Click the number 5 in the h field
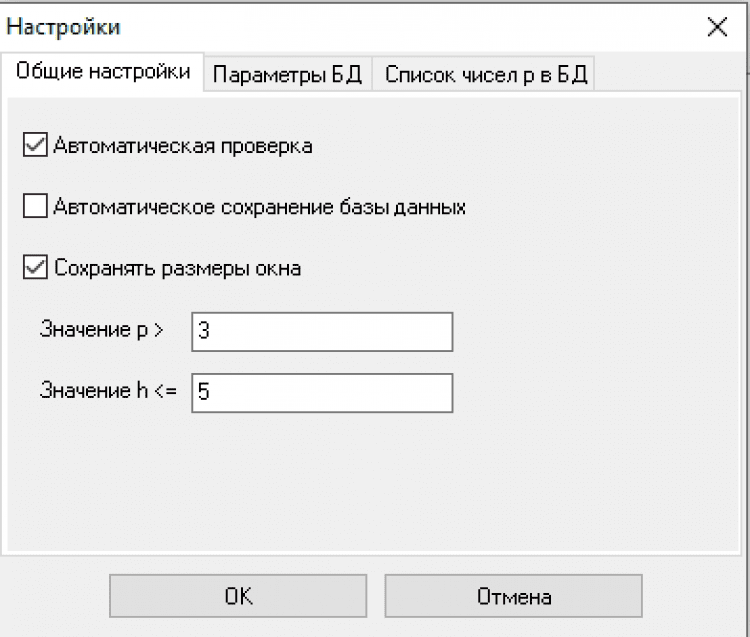This screenshot has height=637, width=750. pos(204,393)
